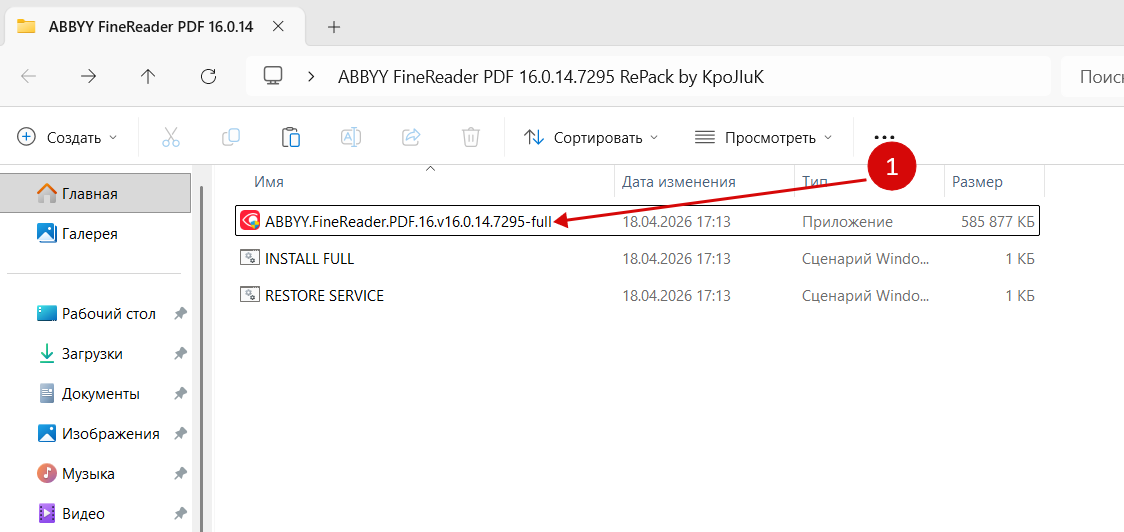This screenshot has width=1124, height=532.
Task: Select the INSTALL FULL script icon
Action: pyautogui.click(x=250, y=258)
